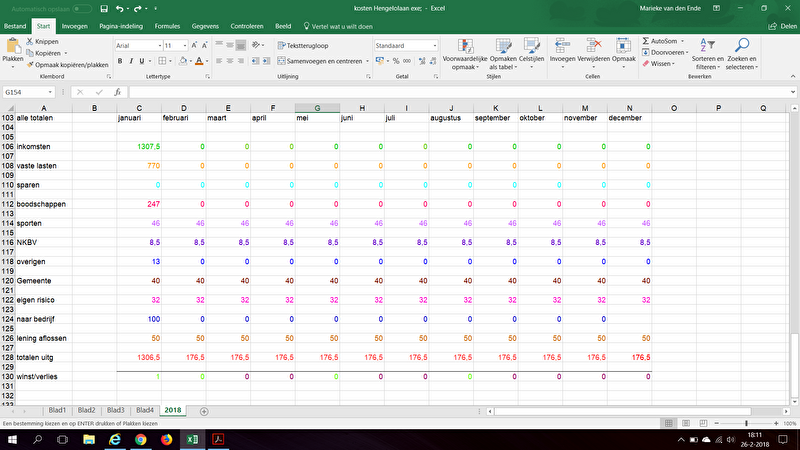Screen dimensions: 800x450
Task: Click the Save icon in title bar
Action: (104, 9)
